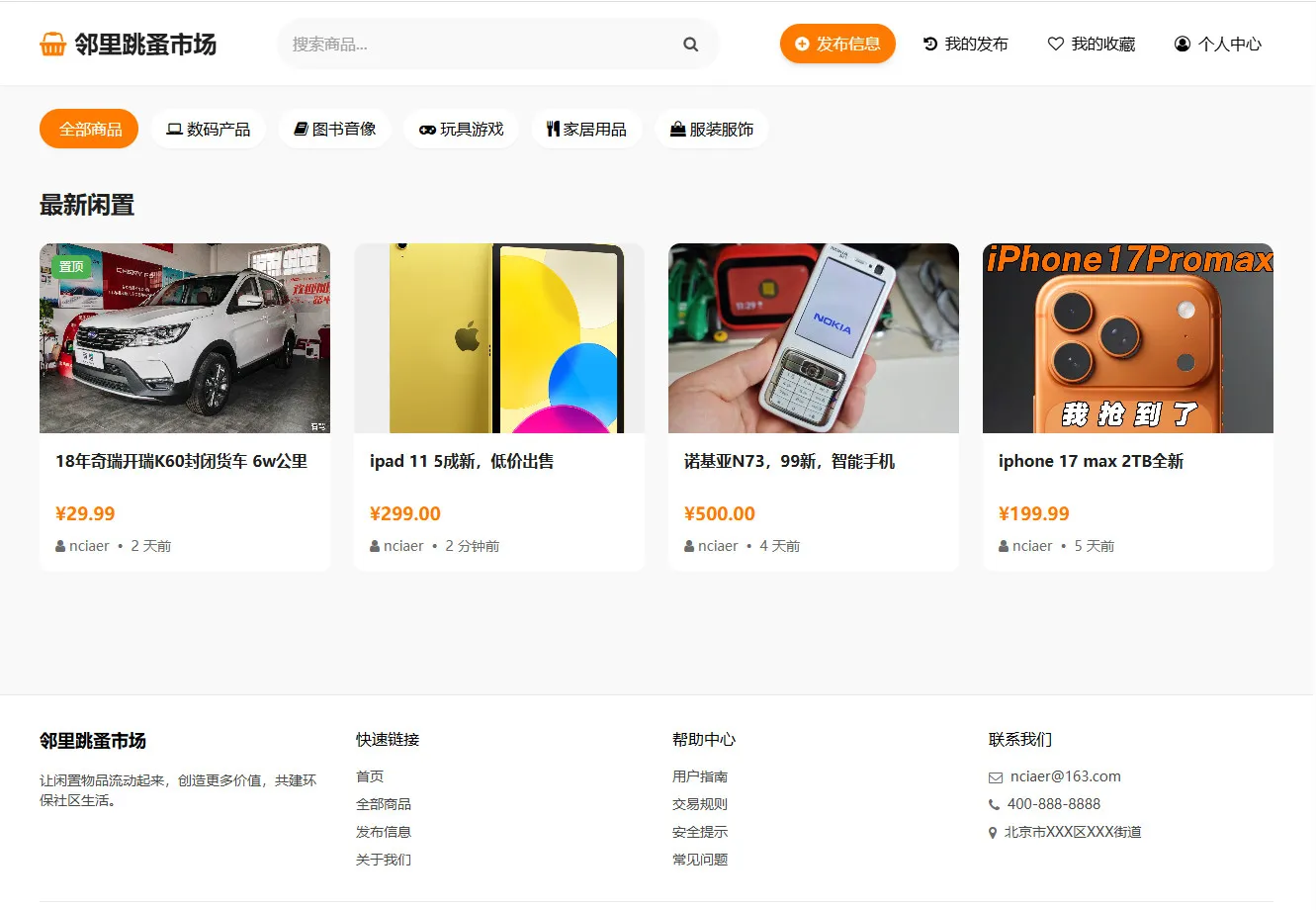The width and height of the screenshot is (1316, 910).
Task: Click the 联系我们 footer heading
Action: [1020, 740]
